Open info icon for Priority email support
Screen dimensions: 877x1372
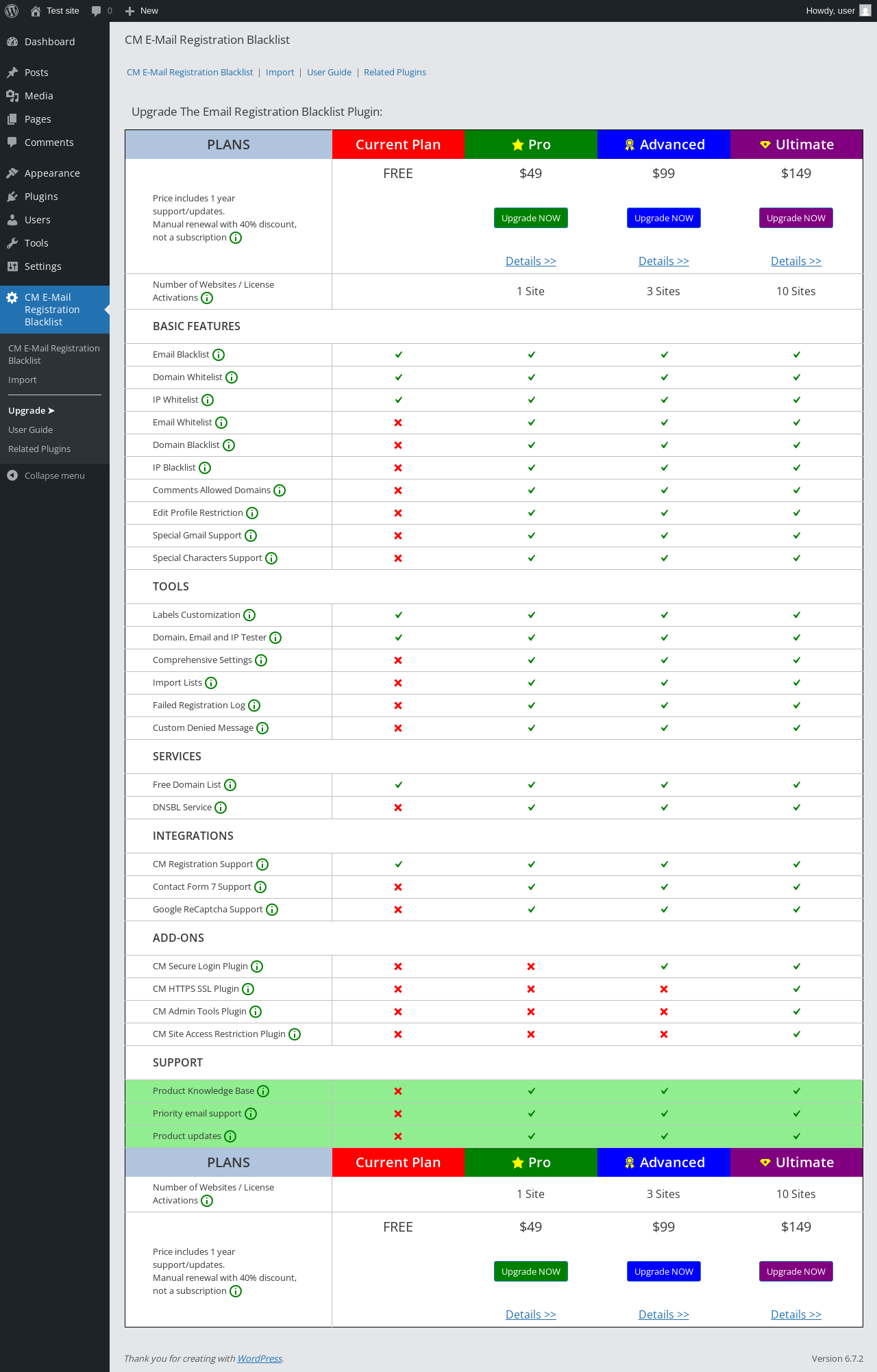[251, 1114]
